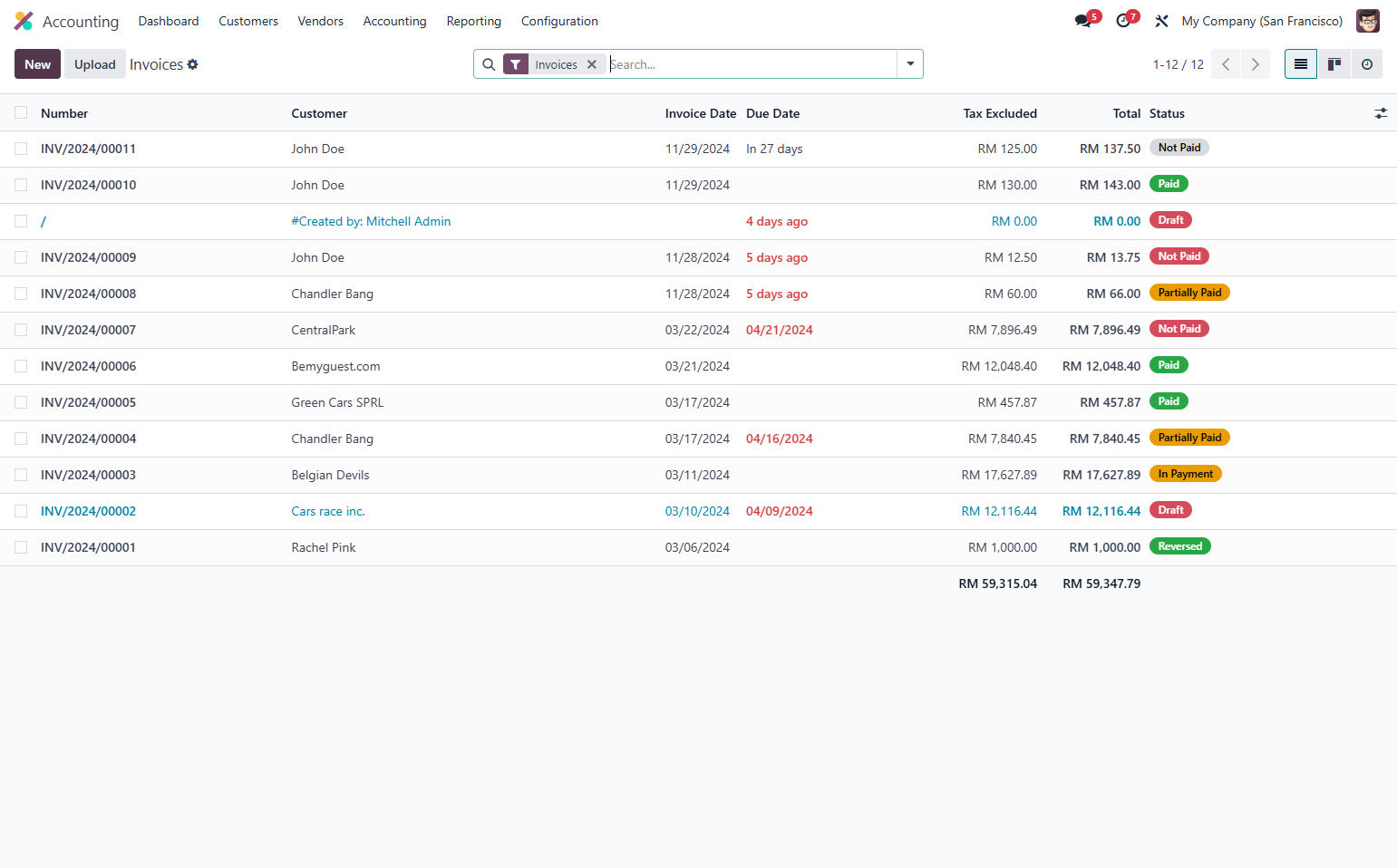Click the Partially Paid badge for INV/2024/00008
1397x868 pixels.
pyautogui.click(x=1189, y=293)
